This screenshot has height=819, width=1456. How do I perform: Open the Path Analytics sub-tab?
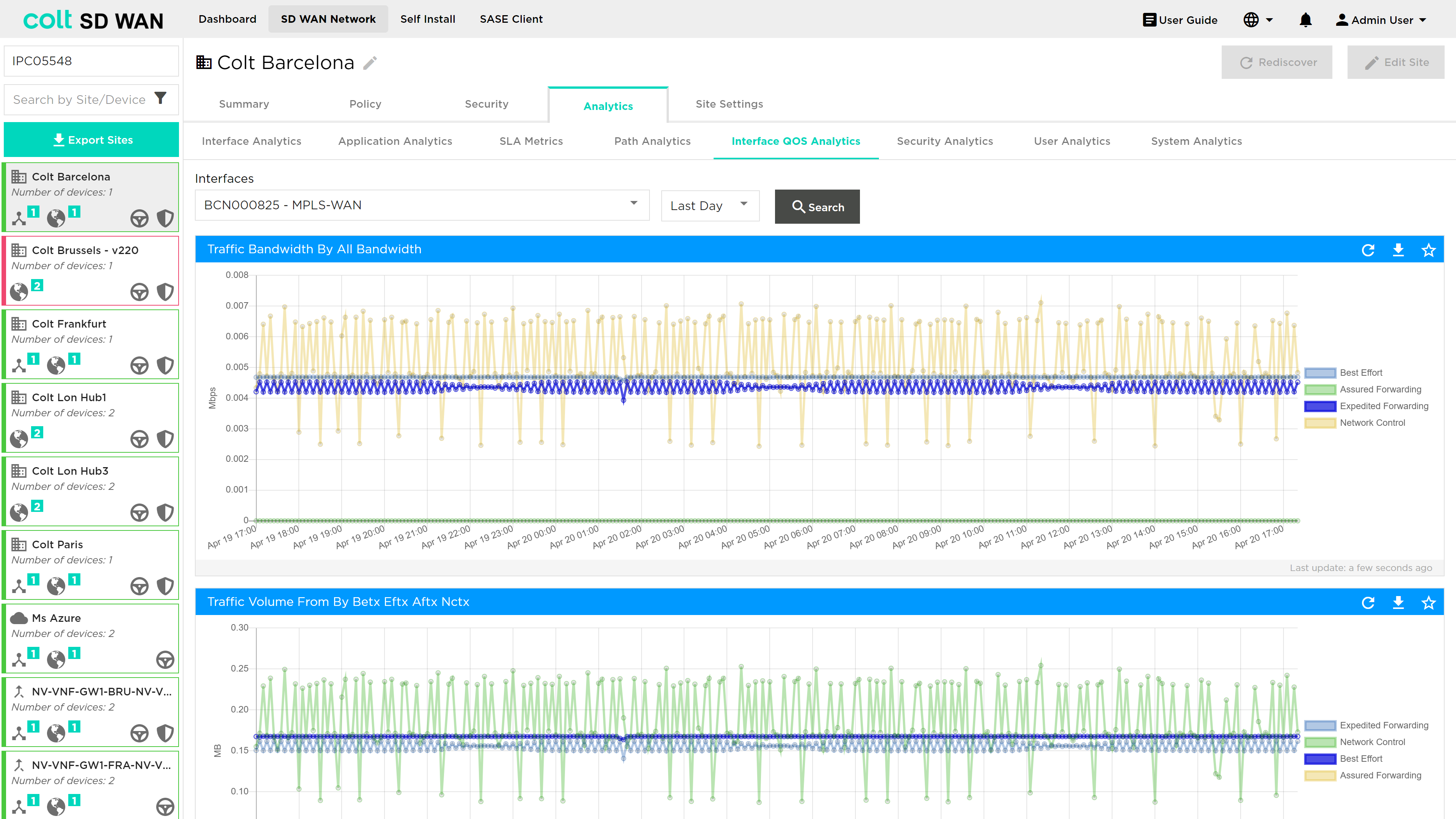pyautogui.click(x=652, y=141)
